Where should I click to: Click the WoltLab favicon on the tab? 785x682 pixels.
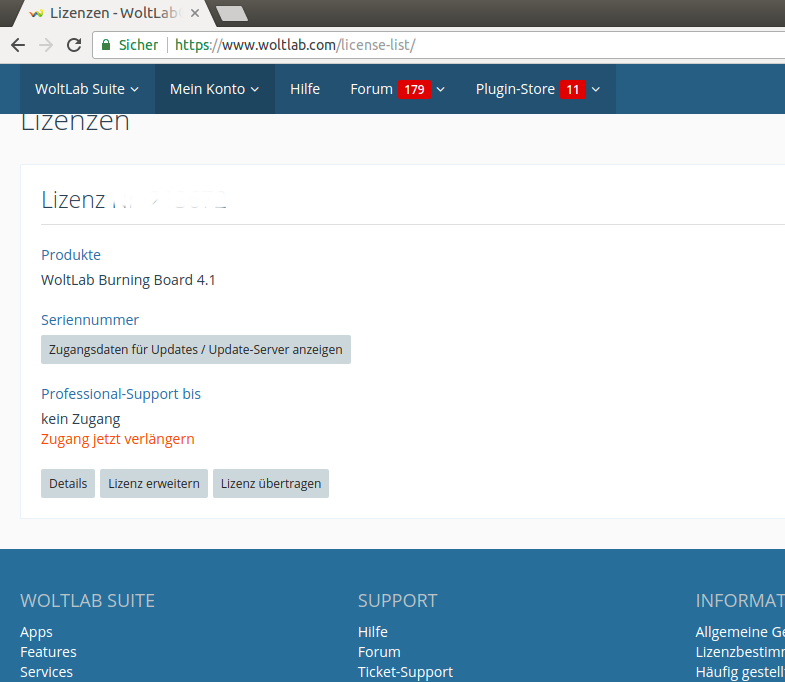(36, 14)
